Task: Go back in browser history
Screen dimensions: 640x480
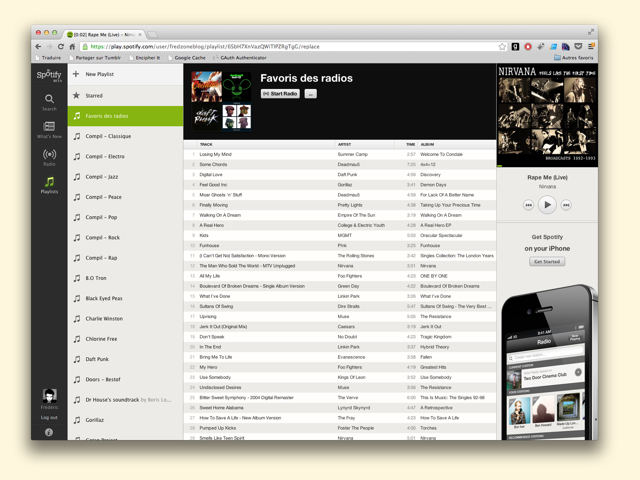Action: tap(38, 47)
